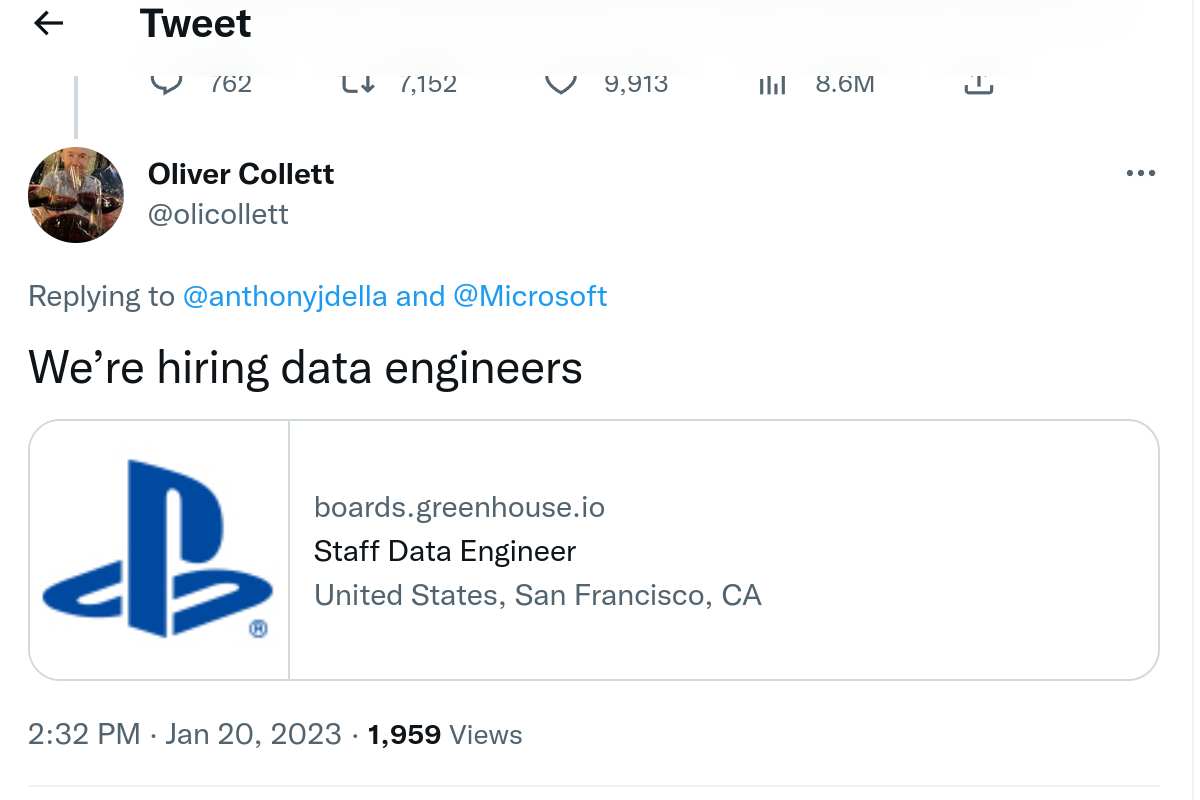Open Oliver Collett's profile picture
Viewport: 1200px width, 800px height.
(76, 195)
